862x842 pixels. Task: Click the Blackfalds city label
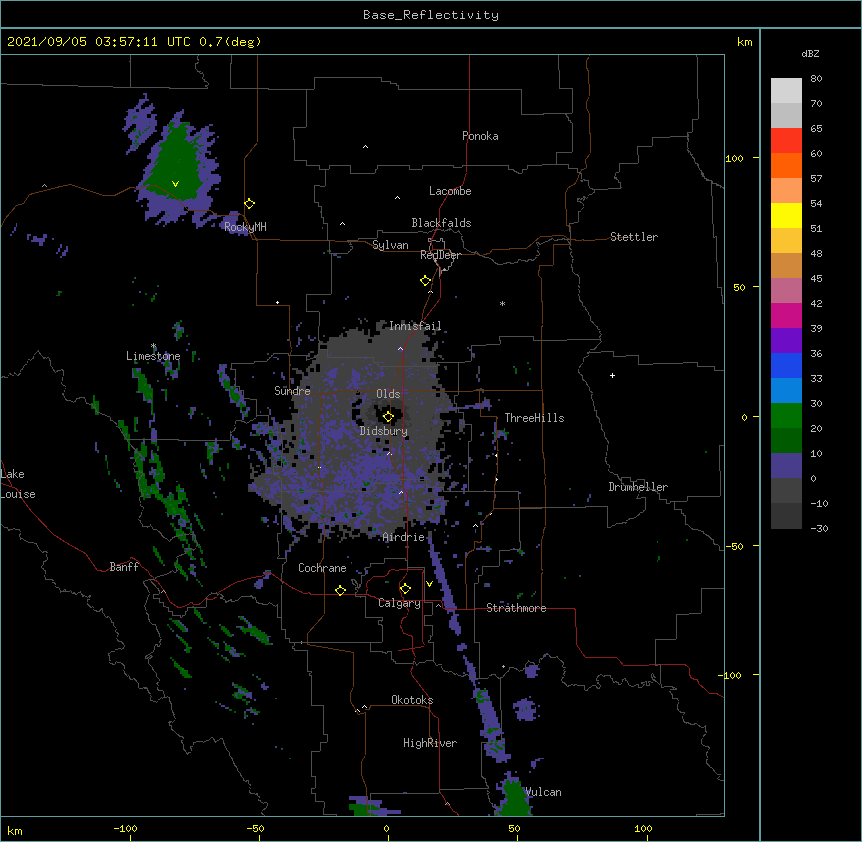(441, 223)
